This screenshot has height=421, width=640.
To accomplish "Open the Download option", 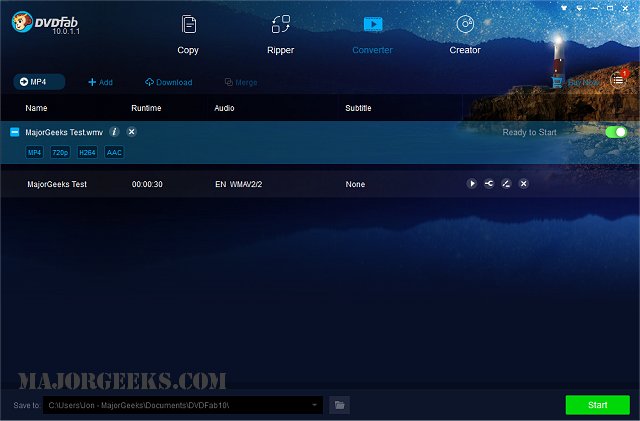I will tap(169, 82).
